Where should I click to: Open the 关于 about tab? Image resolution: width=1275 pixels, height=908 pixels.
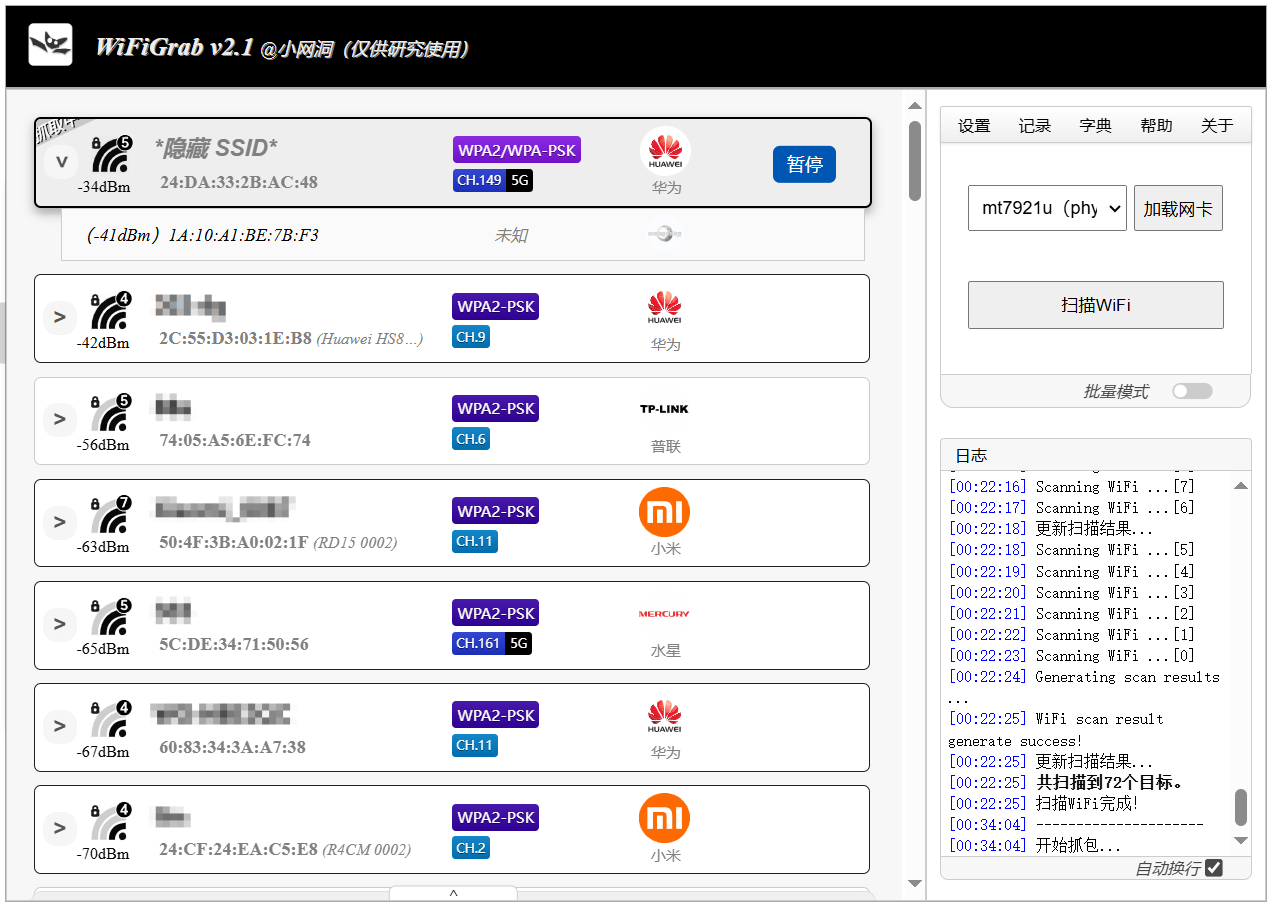pyautogui.click(x=1217, y=125)
